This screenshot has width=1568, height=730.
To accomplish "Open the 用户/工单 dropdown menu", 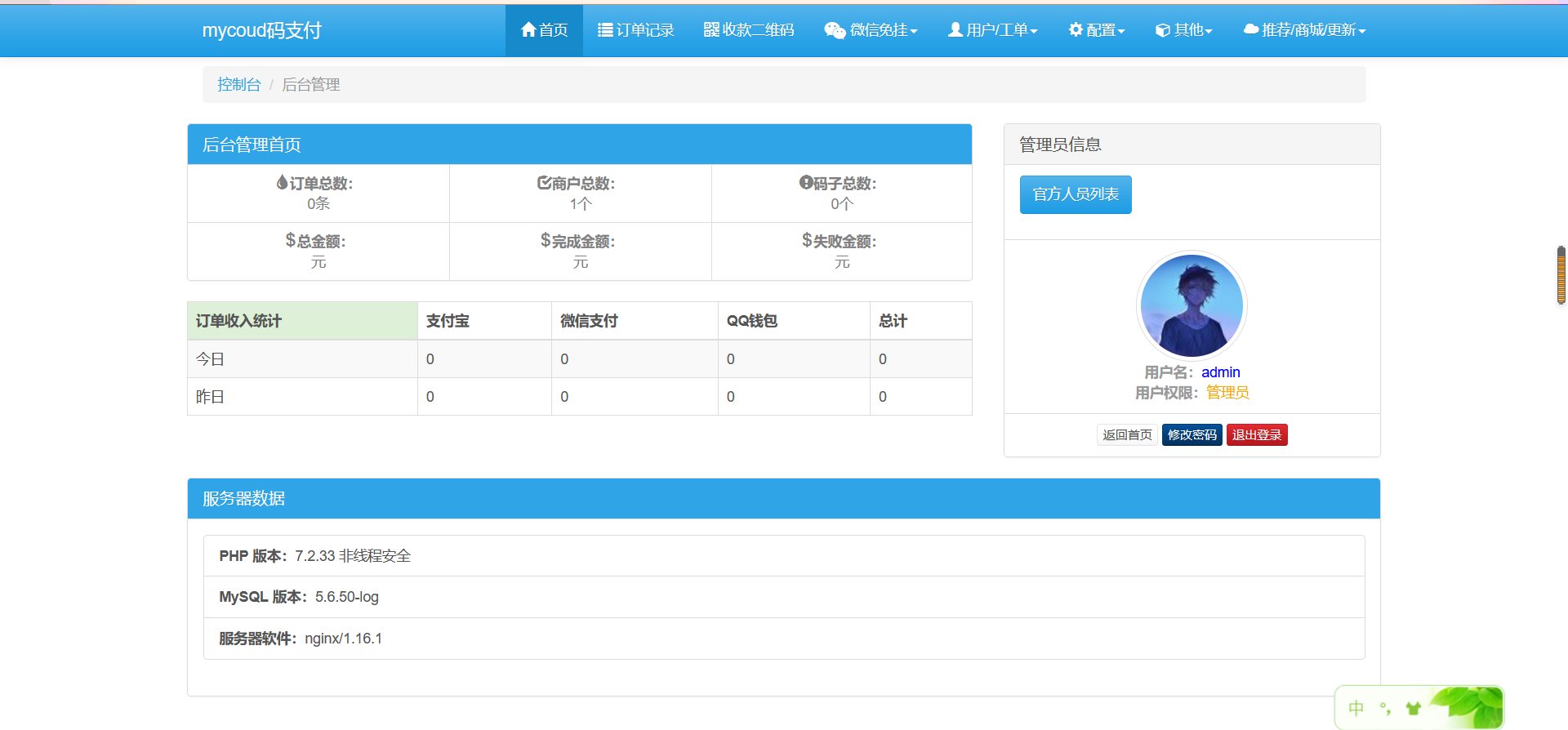I will [x=1034, y=31].
